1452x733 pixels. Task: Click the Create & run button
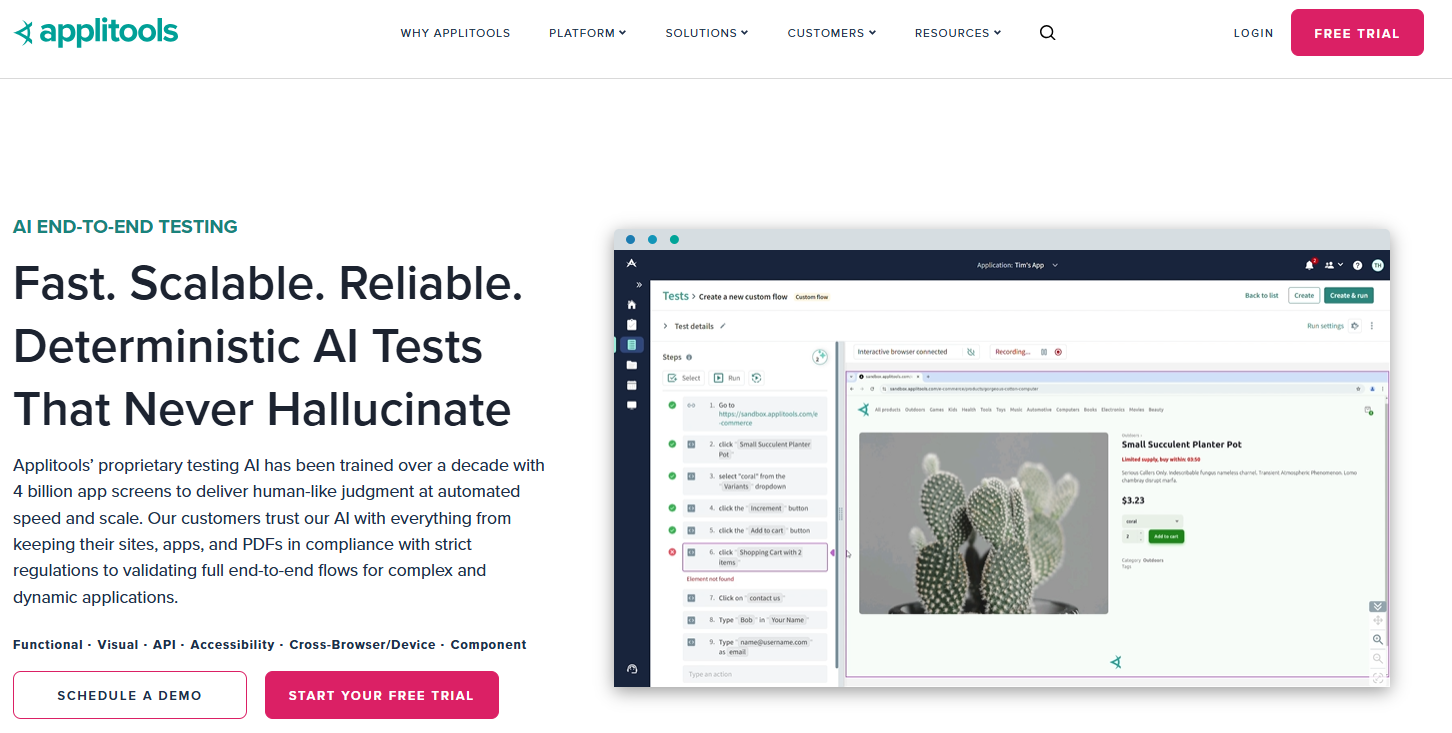point(1348,296)
